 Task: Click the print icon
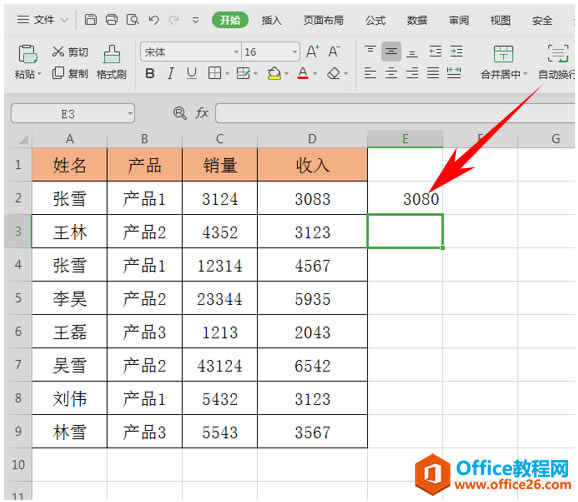click(x=112, y=20)
